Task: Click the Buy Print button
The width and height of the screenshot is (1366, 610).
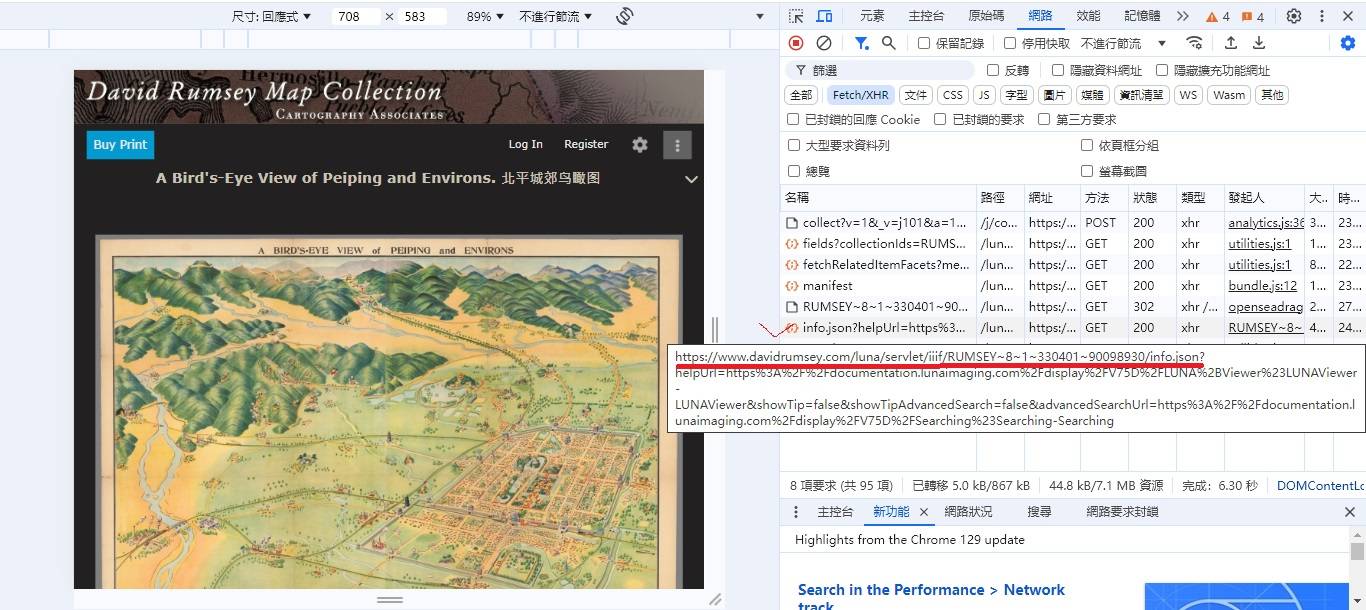Action: [120, 145]
